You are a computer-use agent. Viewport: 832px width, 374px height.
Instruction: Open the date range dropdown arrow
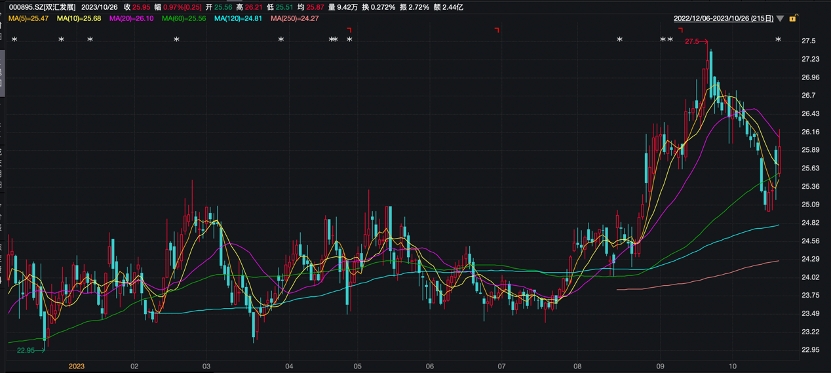coord(779,19)
